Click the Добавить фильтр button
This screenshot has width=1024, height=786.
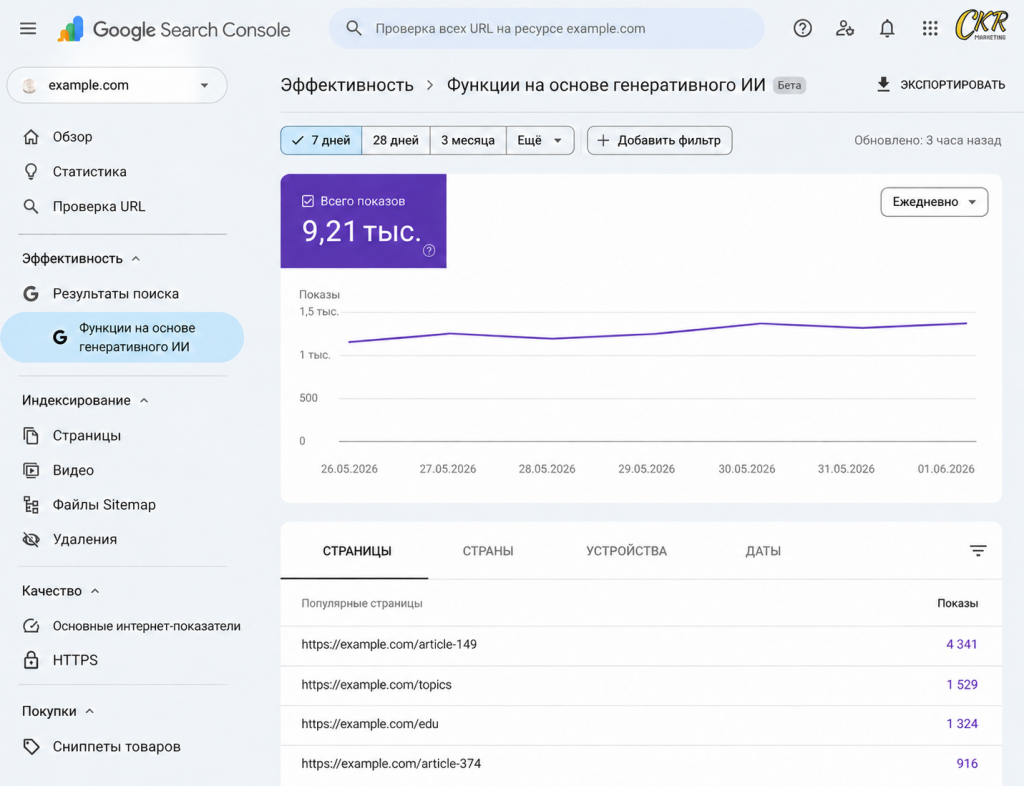[660, 140]
